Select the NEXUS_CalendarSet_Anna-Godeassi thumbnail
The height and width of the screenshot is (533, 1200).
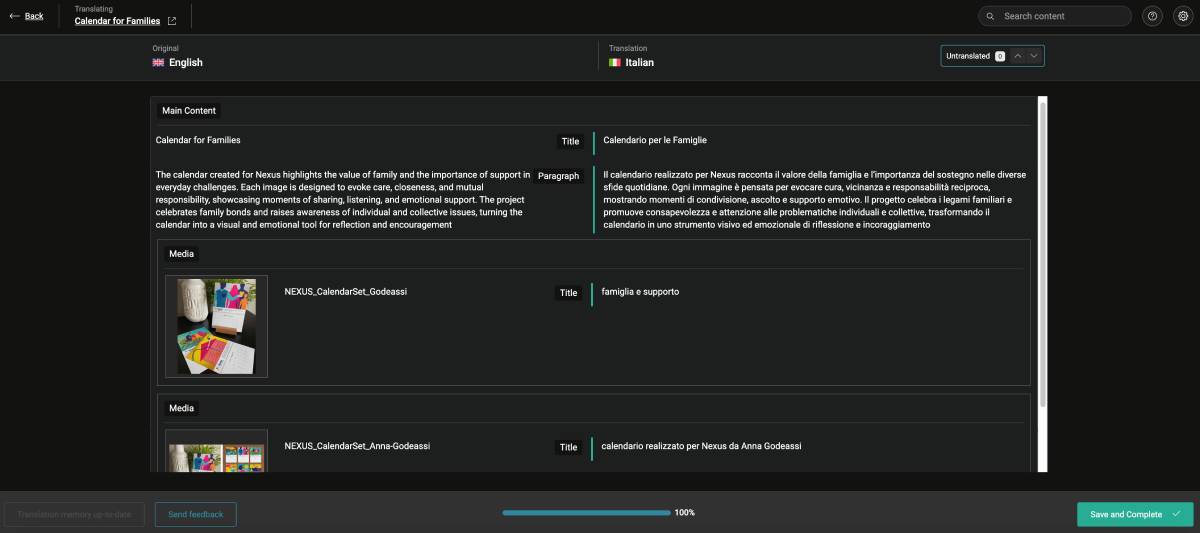(x=216, y=452)
